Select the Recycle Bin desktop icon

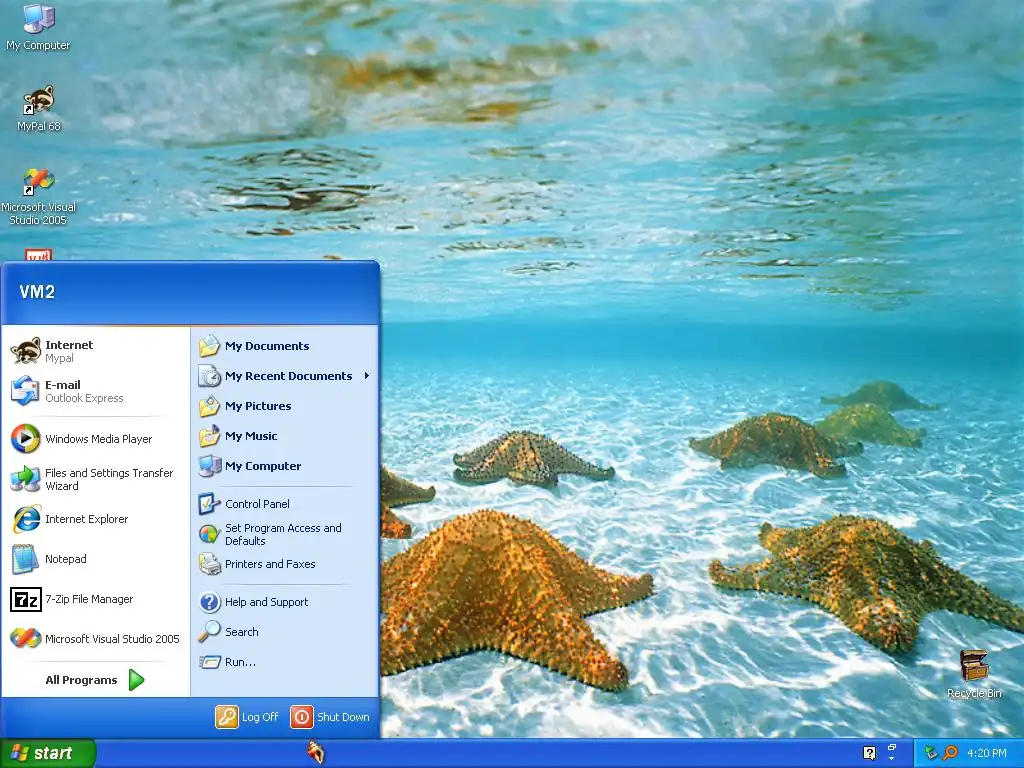tap(974, 675)
